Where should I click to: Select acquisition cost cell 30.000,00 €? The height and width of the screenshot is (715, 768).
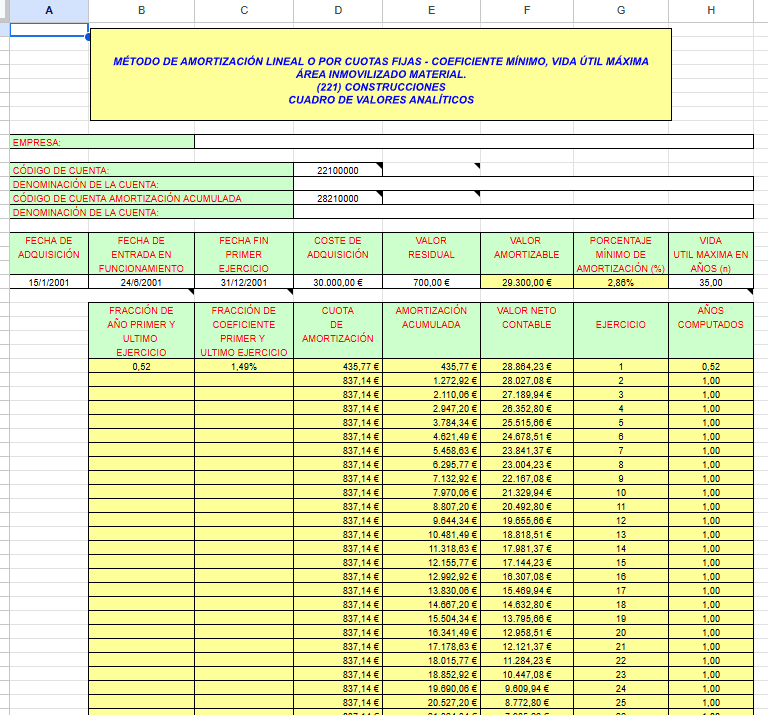click(x=338, y=282)
